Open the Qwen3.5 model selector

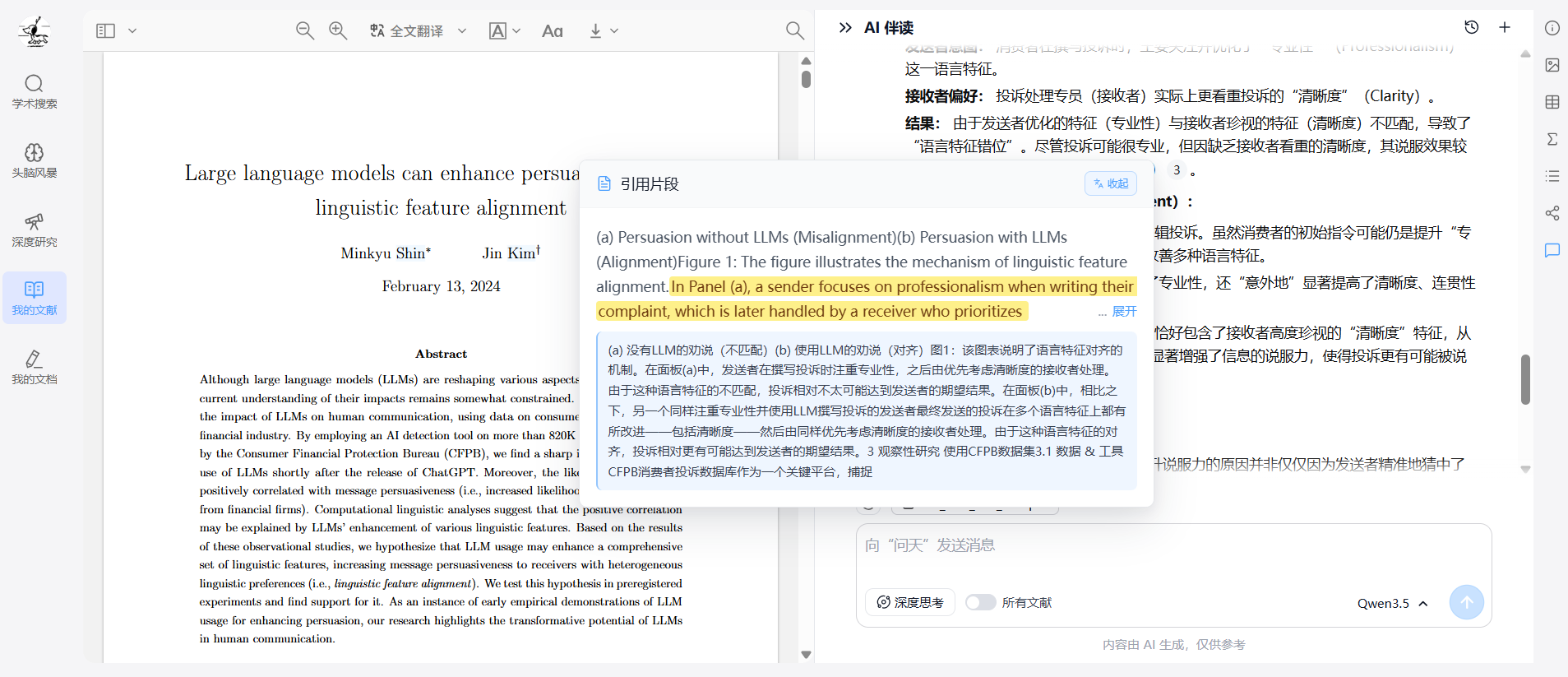tap(1392, 603)
